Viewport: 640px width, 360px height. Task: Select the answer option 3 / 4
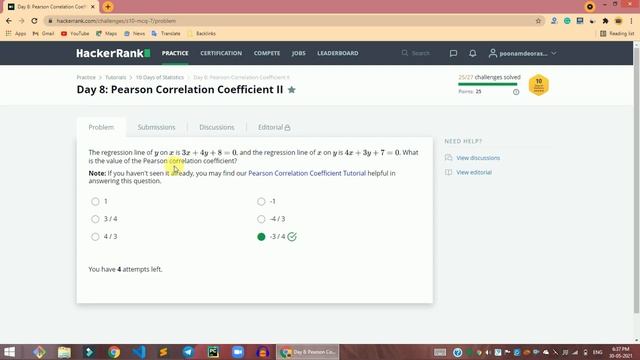pos(95,219)
